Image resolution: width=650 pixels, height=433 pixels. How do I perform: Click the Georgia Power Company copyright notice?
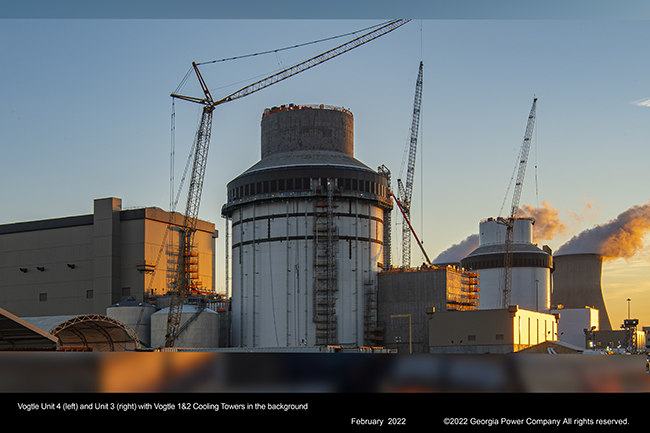pyautogui.click(x=535, y=421)
